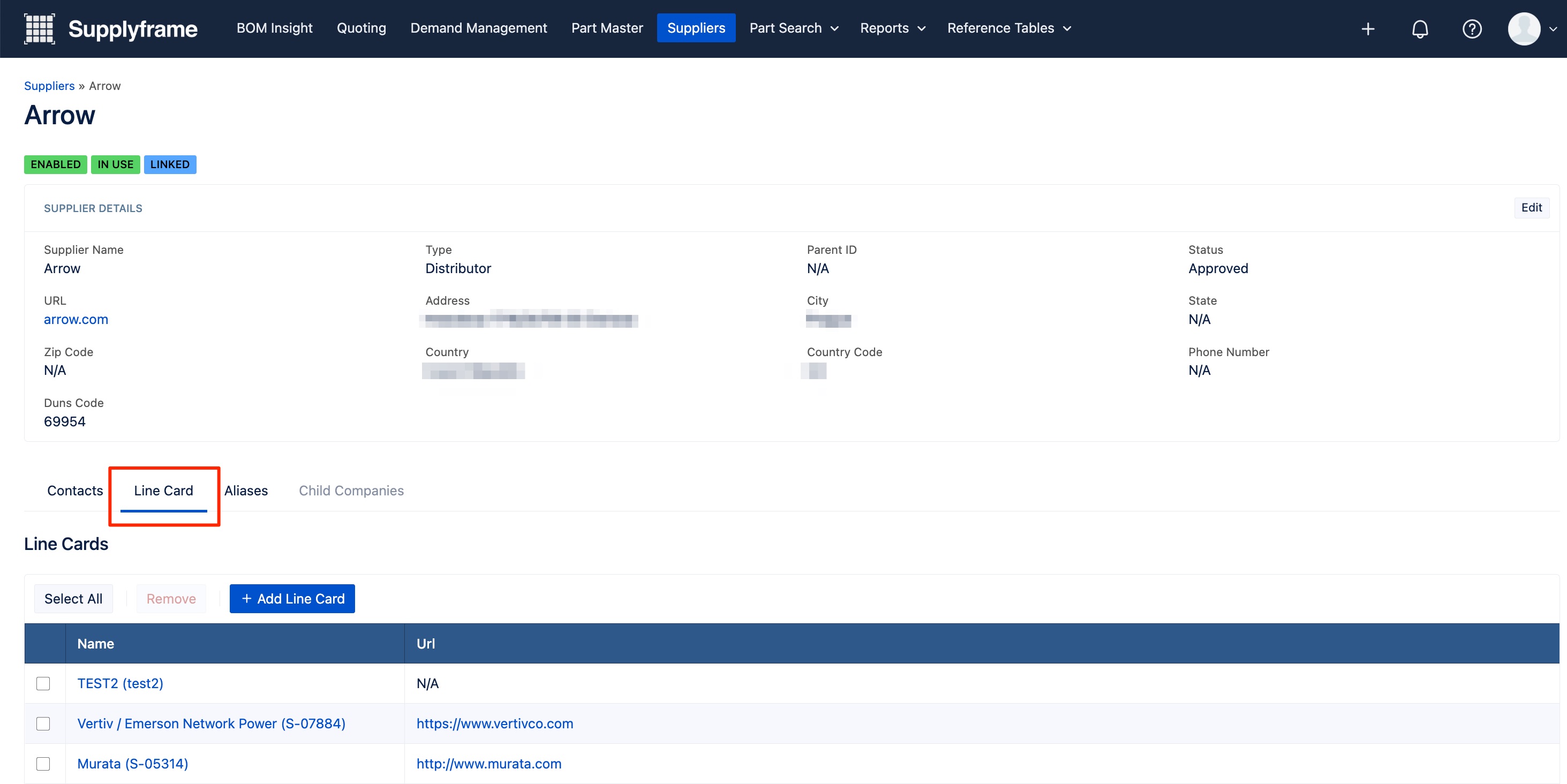
Task: Click the Url column header
Action: 982,643
